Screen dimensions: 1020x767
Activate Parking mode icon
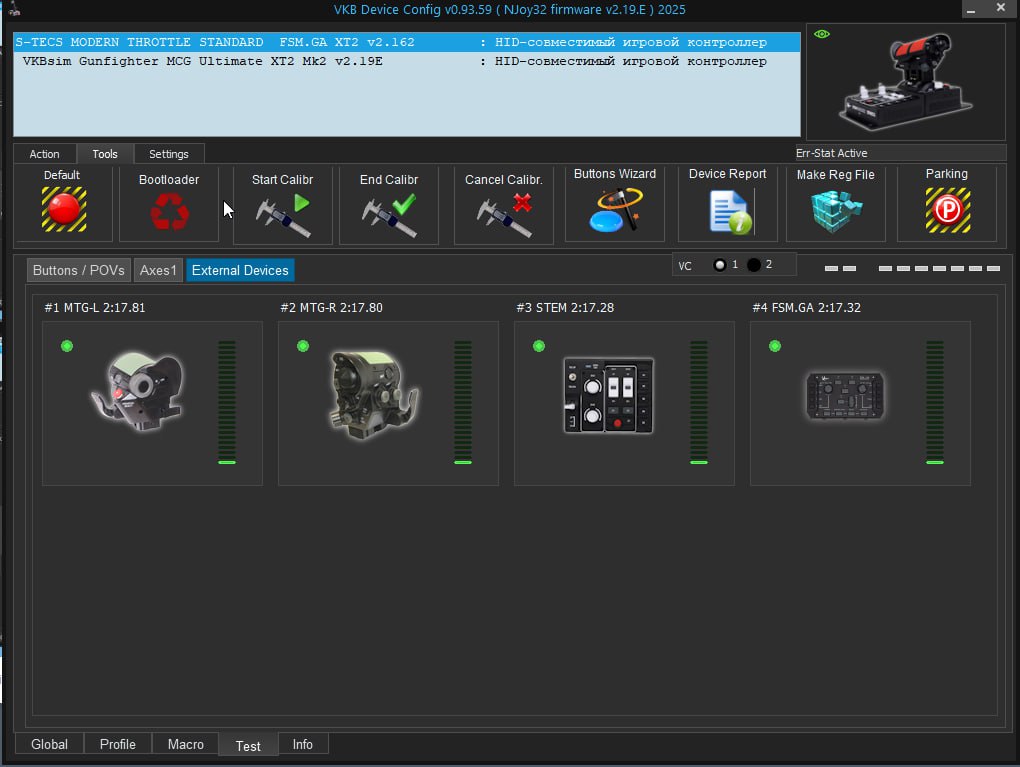coord(946,210)
